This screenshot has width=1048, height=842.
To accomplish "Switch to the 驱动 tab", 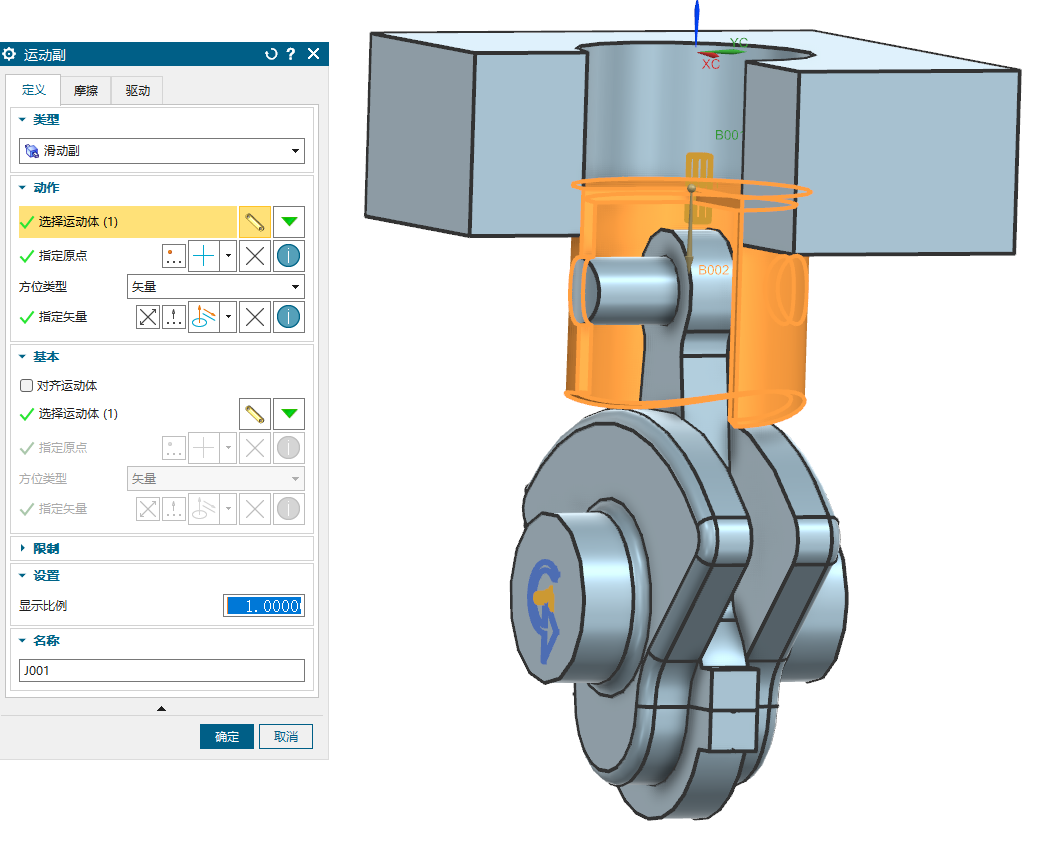I will click(x=137, y=91).
